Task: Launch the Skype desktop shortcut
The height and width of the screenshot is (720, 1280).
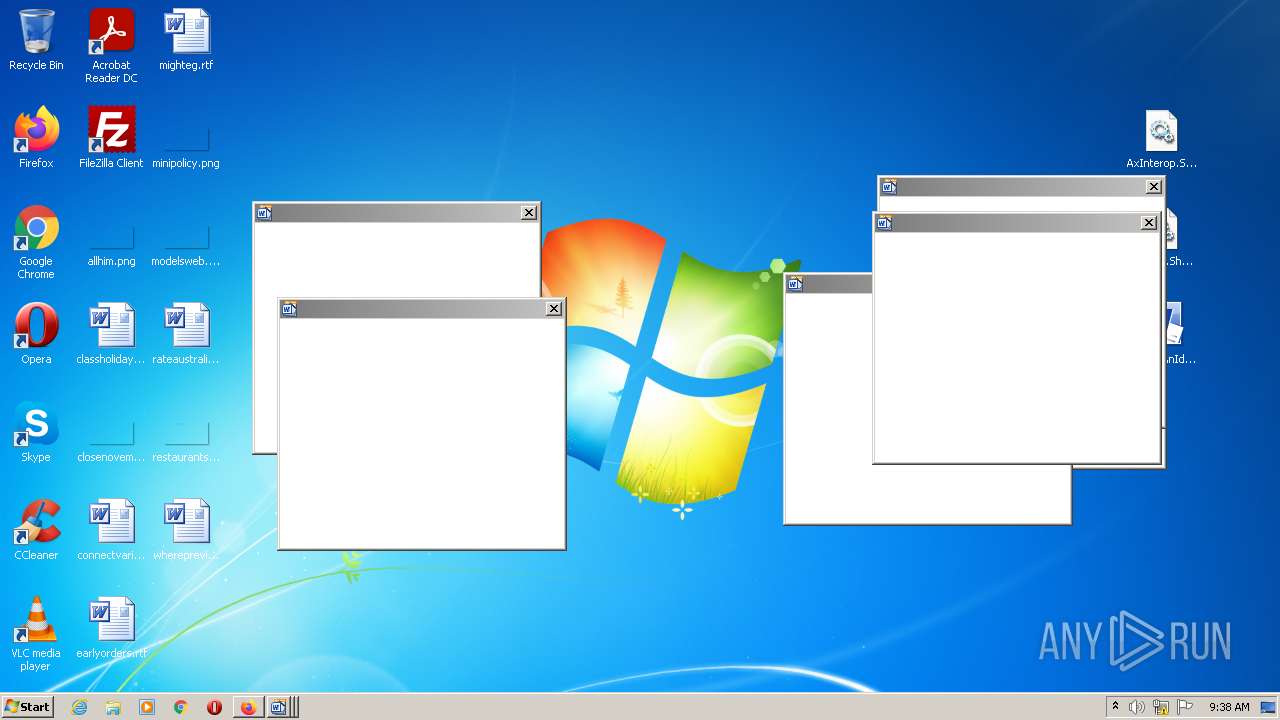Action: pyautogui.click(x=36, y=432)
